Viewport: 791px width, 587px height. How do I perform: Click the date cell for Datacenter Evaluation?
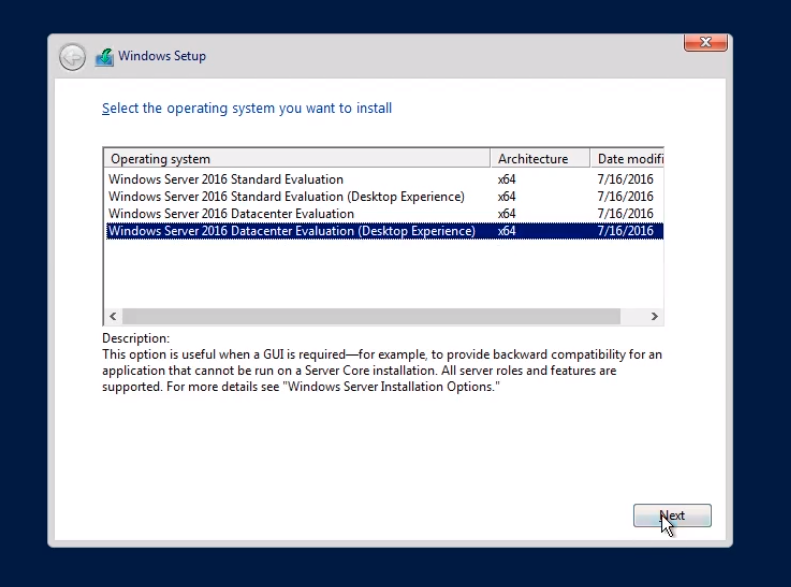[625, 214]
